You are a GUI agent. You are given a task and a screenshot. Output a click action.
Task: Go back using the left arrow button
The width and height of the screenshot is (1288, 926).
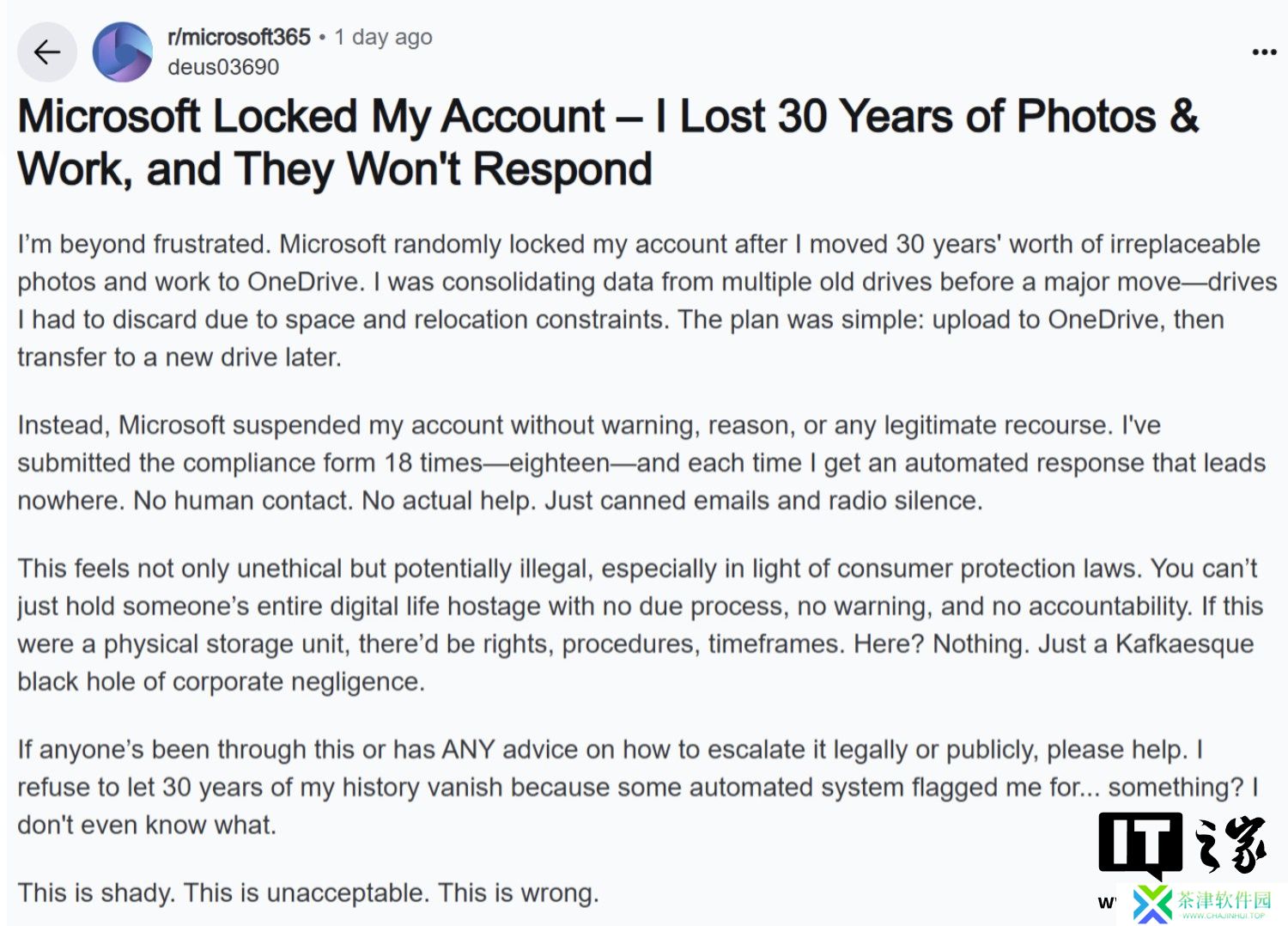(47, 52)
